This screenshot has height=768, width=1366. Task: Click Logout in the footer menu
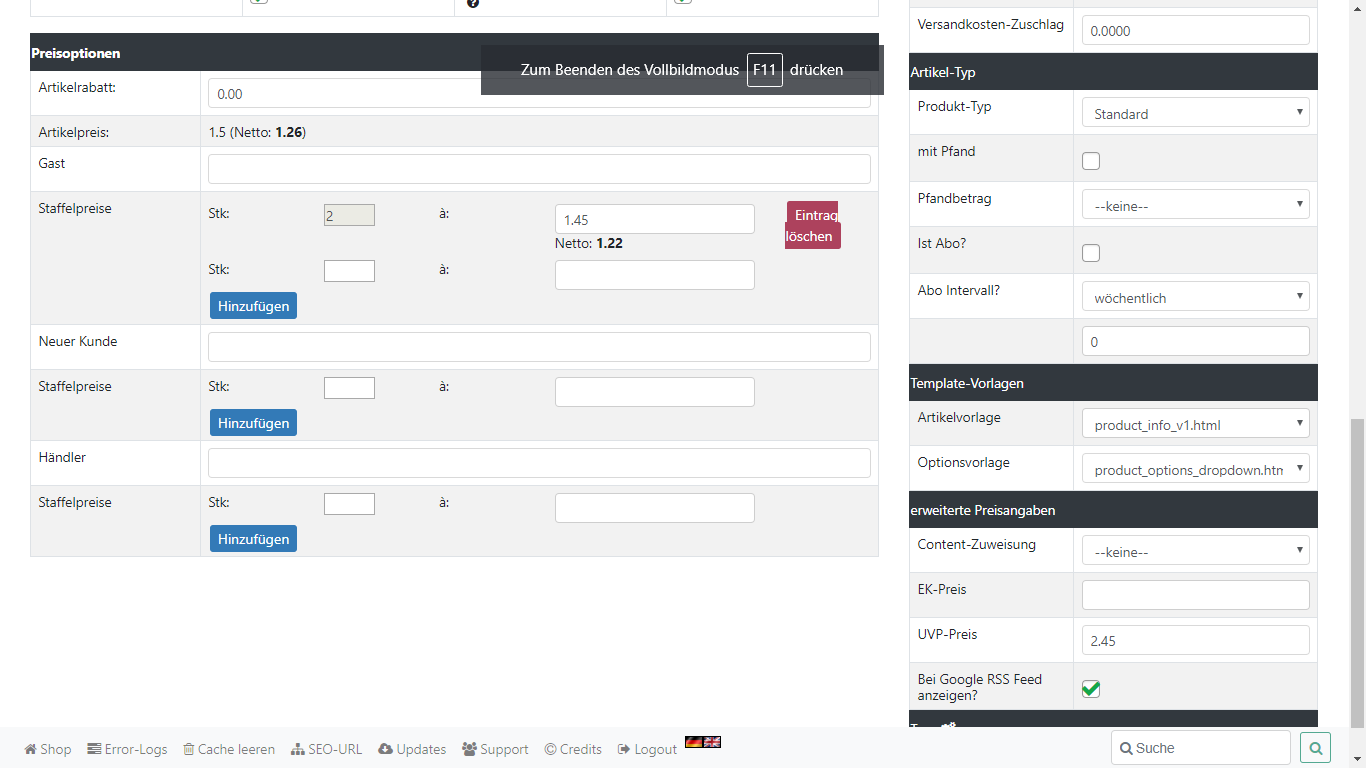(647, 749)
